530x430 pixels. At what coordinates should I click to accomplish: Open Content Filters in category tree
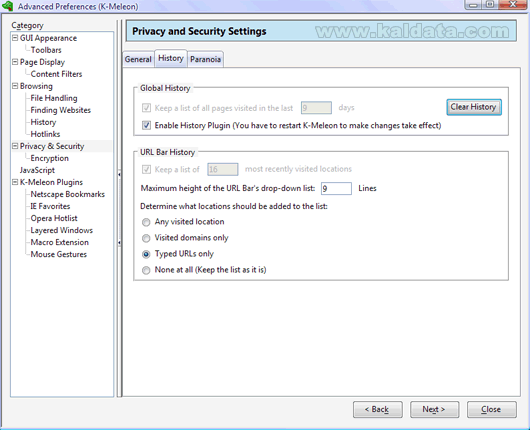pyautogui.click(x=56, y=74)
